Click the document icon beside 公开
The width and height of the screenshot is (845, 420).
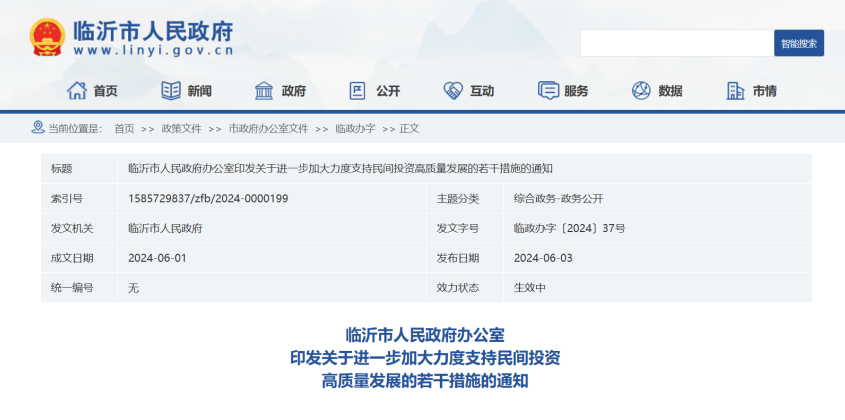(x=357, y=91)
